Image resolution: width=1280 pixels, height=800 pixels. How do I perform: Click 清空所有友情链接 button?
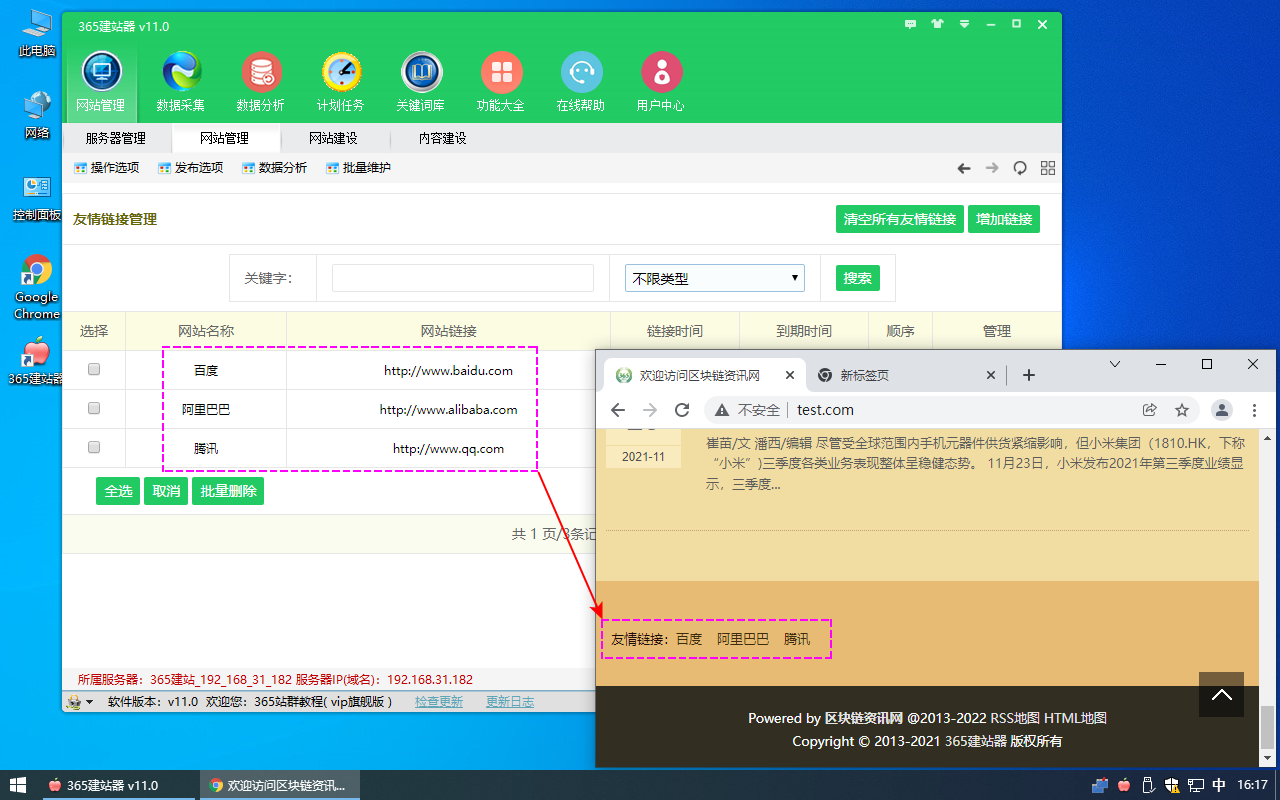pyautogui.click(x=899, y=219)
